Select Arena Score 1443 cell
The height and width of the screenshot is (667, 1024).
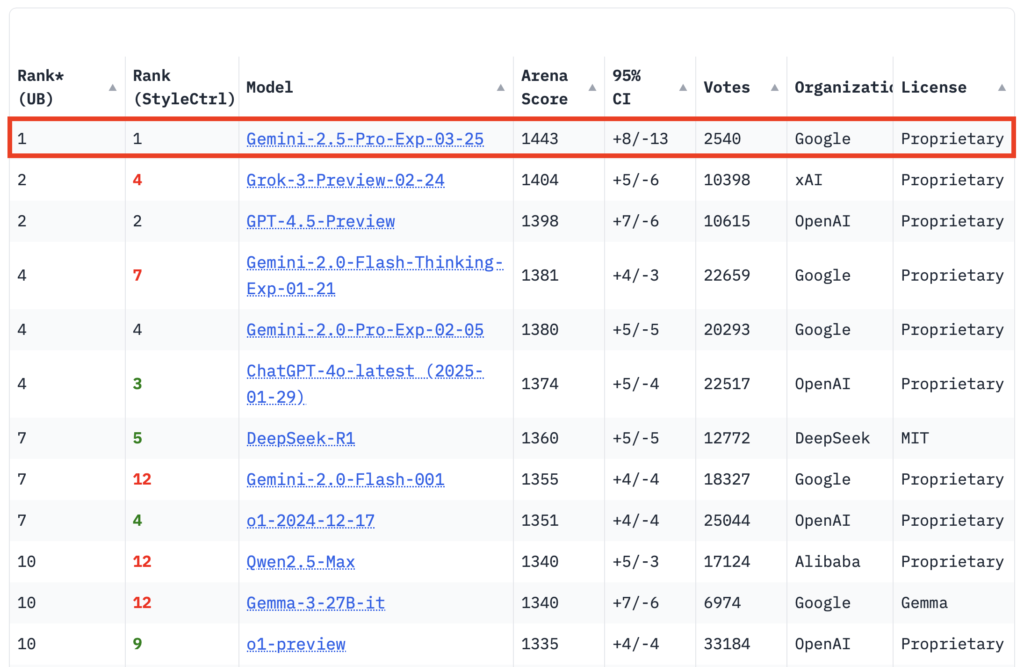(540, 138)
